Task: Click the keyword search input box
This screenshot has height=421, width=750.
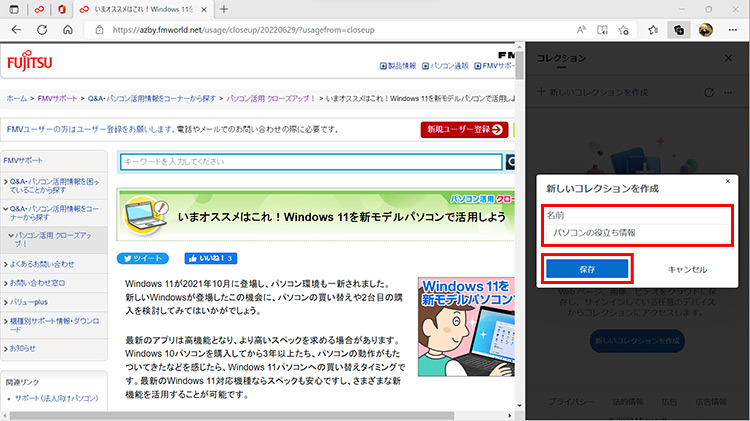Action: click(x=310, y=161)
